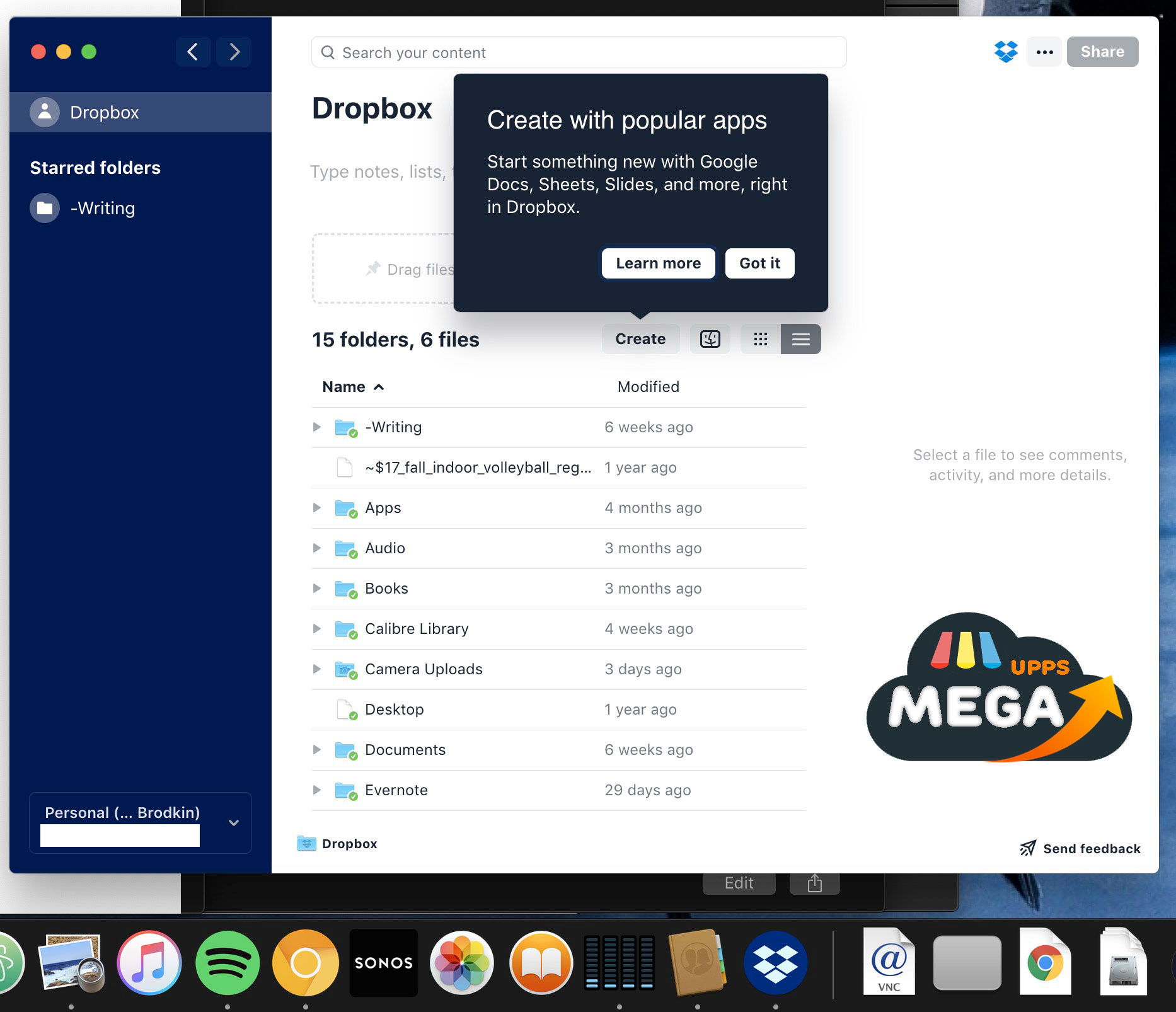The width and height of the screenshot is (1176, 1012).
Task: Click the Camera Uploads folder icon
Action: click(x=346, y=669)
